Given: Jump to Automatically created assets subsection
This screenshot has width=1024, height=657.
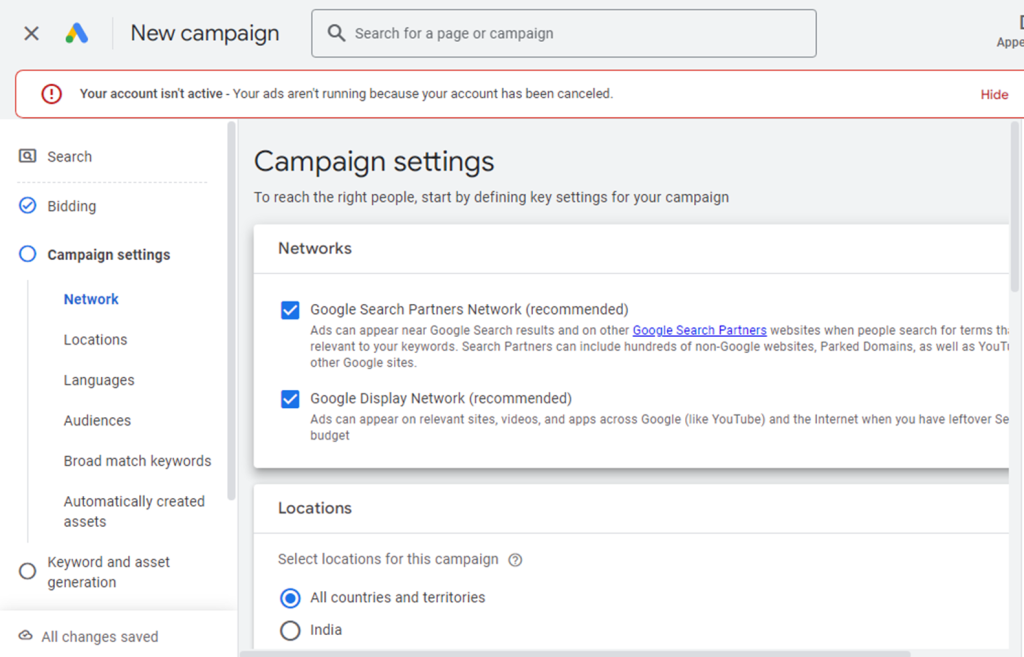Looking at the screenshot, I should coord(134,511).
